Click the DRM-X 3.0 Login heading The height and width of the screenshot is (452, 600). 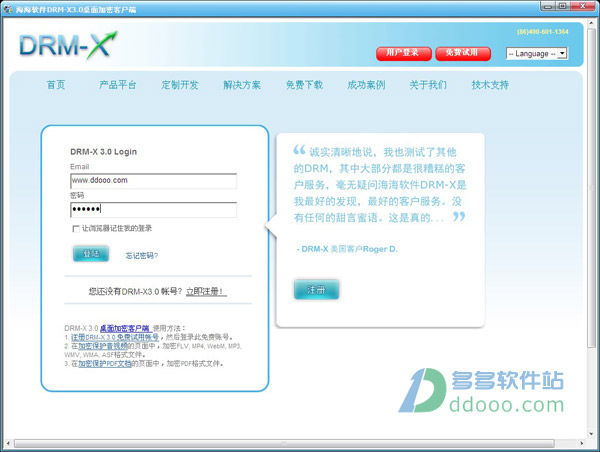(x=103, y=152)
